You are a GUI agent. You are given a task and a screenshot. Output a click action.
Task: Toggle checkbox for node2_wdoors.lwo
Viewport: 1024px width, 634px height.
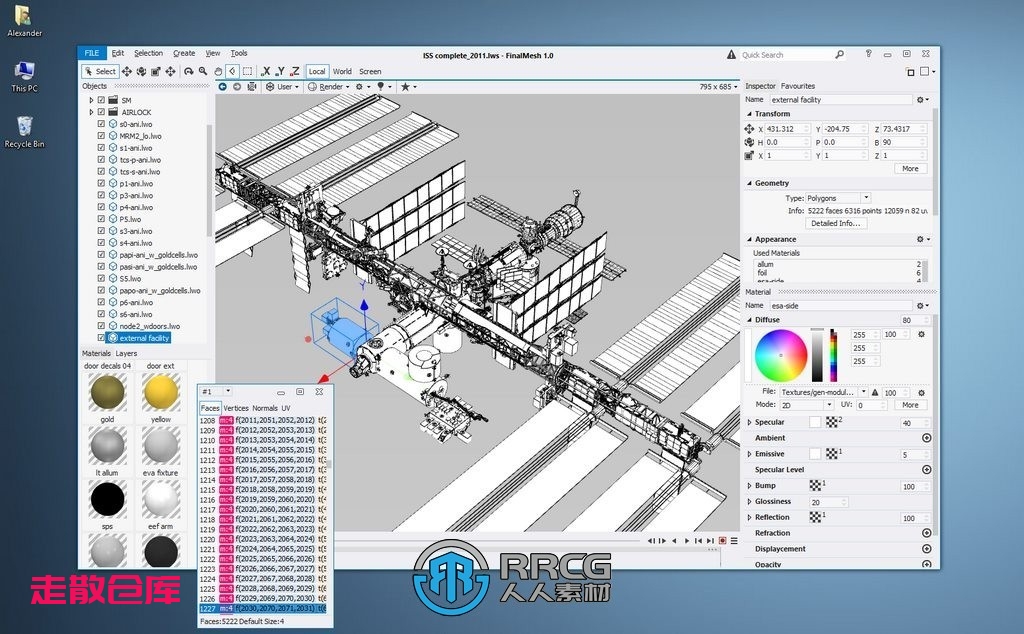point(101,326)
